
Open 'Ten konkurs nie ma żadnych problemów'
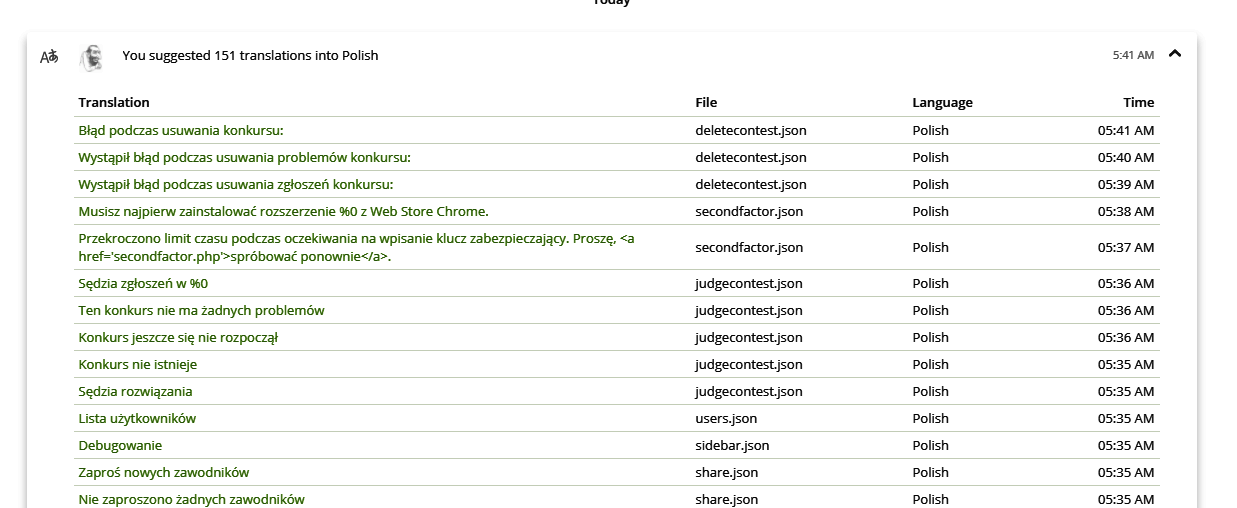coord(201,310)
